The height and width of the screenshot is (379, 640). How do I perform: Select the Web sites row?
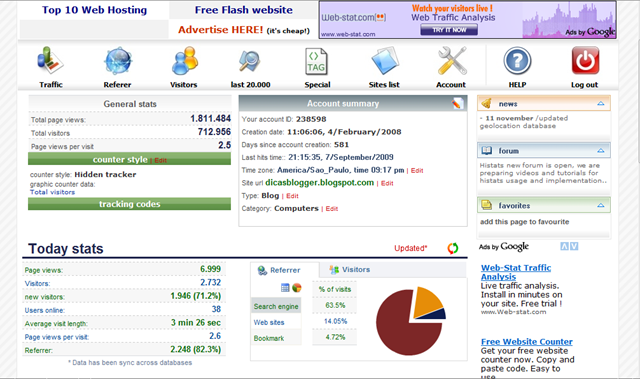(276, 322)
